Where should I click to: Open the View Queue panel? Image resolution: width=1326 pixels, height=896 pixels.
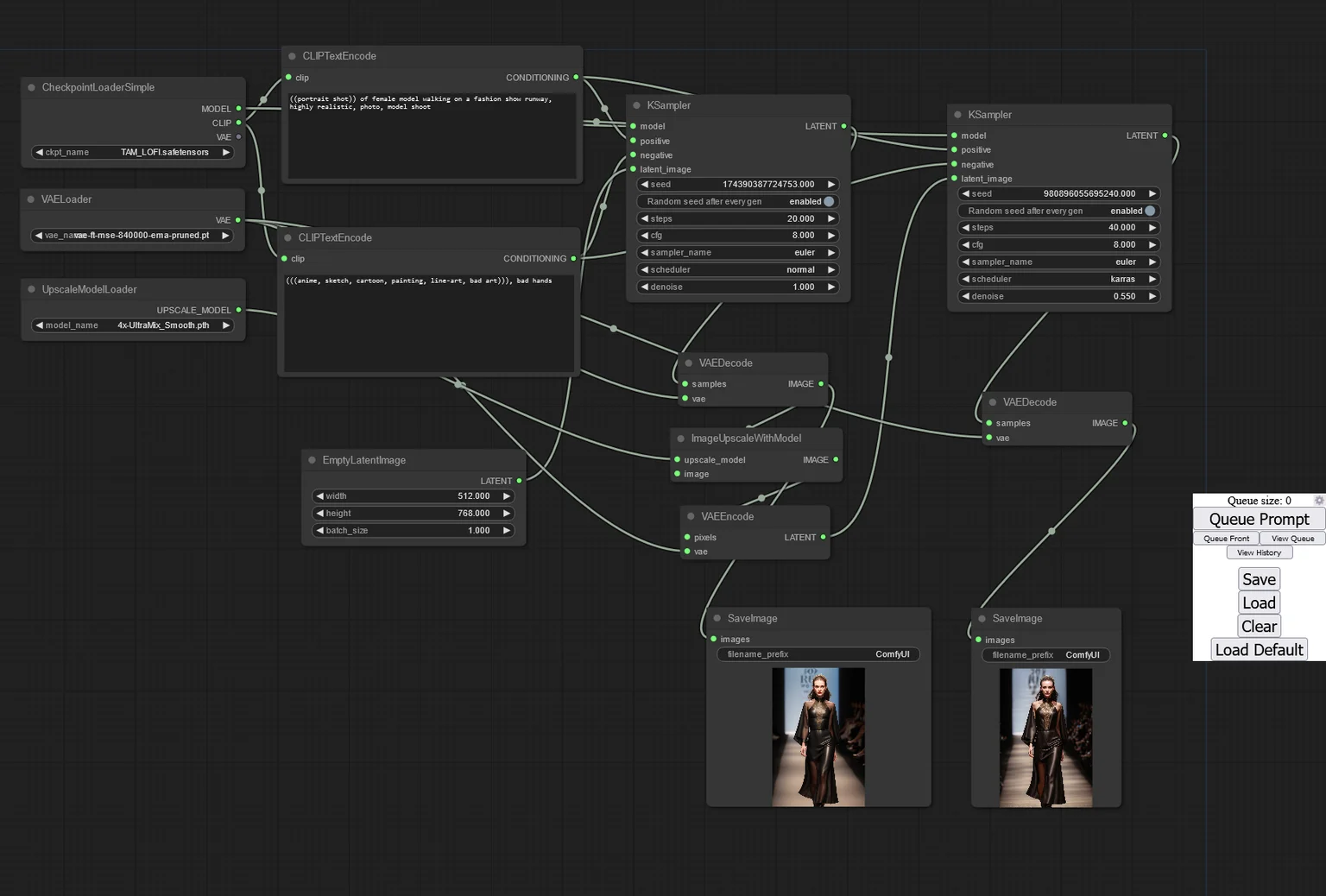tap(1292, 539)
